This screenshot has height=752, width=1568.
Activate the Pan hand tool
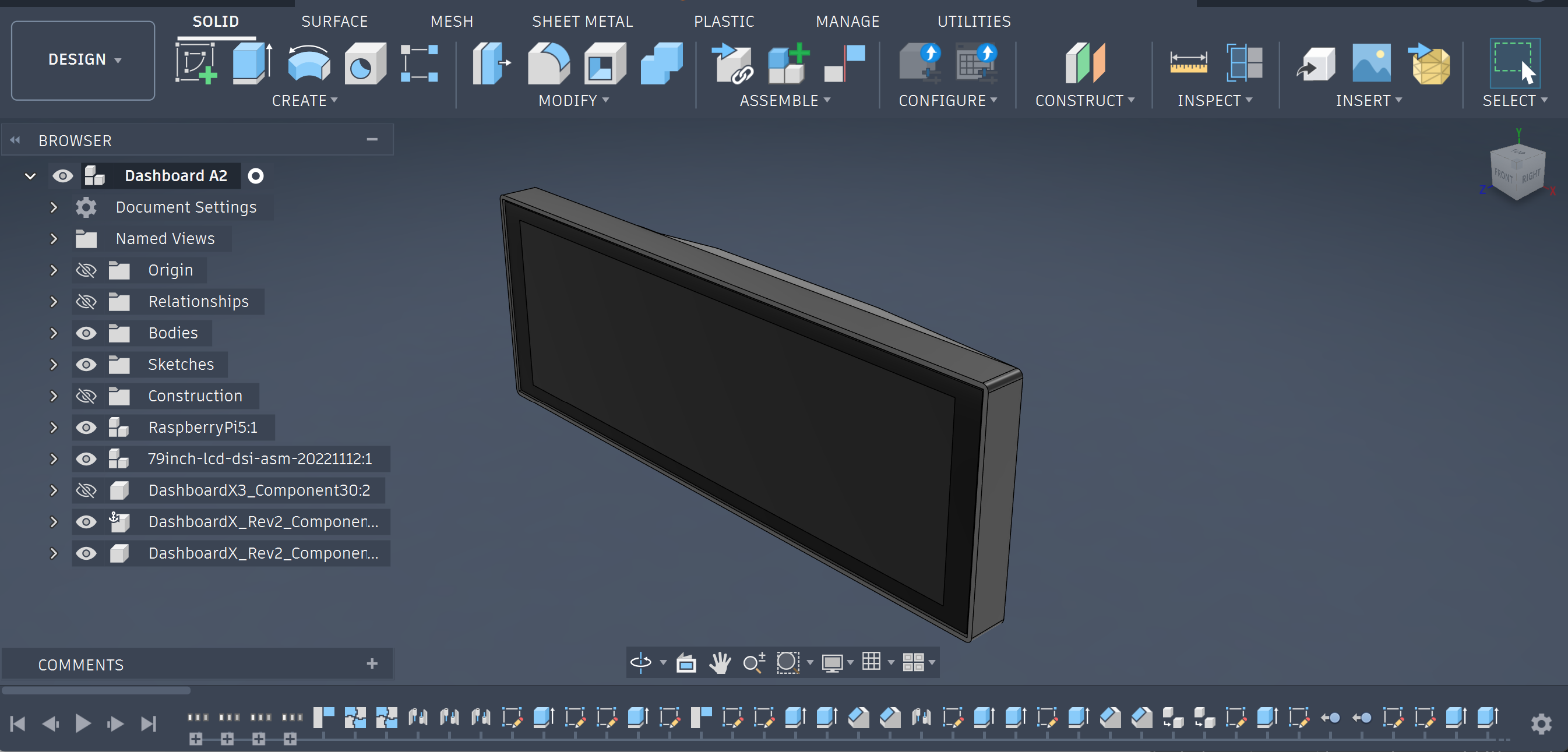pyautogui.click(x=720, y=662)
